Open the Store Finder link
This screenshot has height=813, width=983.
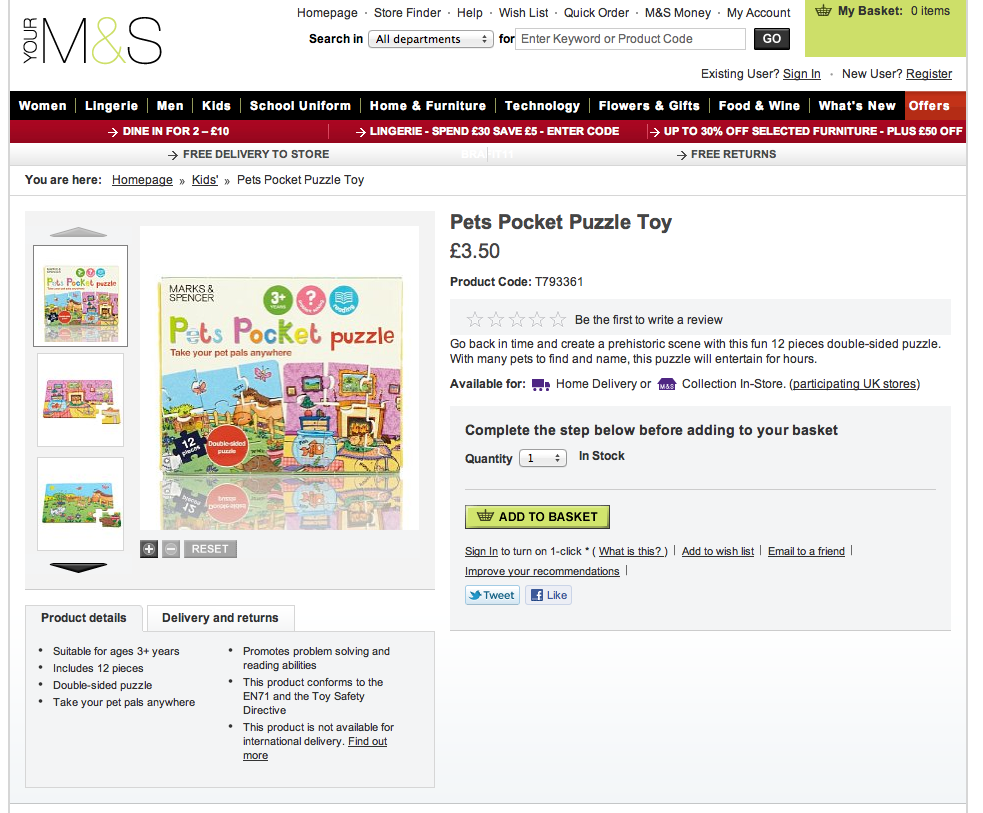tap(407, 13)
